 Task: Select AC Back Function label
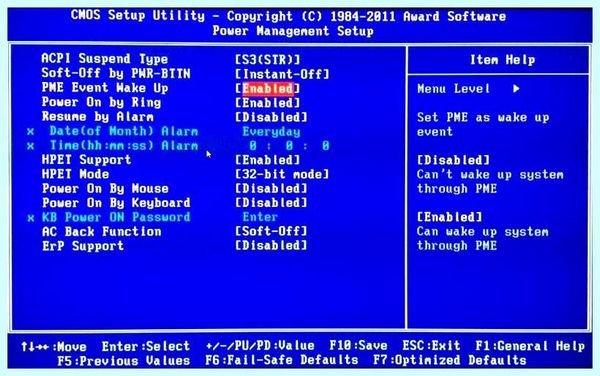pos(101,231)
